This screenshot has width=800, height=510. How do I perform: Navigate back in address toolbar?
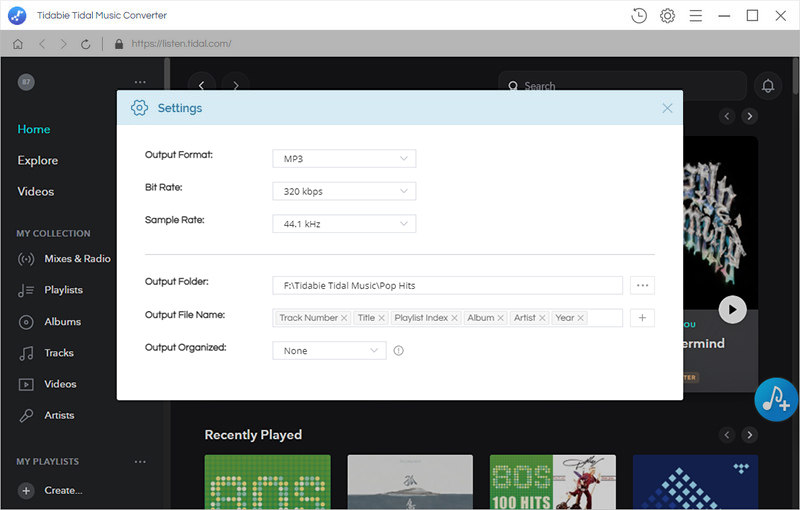[42, 44]
